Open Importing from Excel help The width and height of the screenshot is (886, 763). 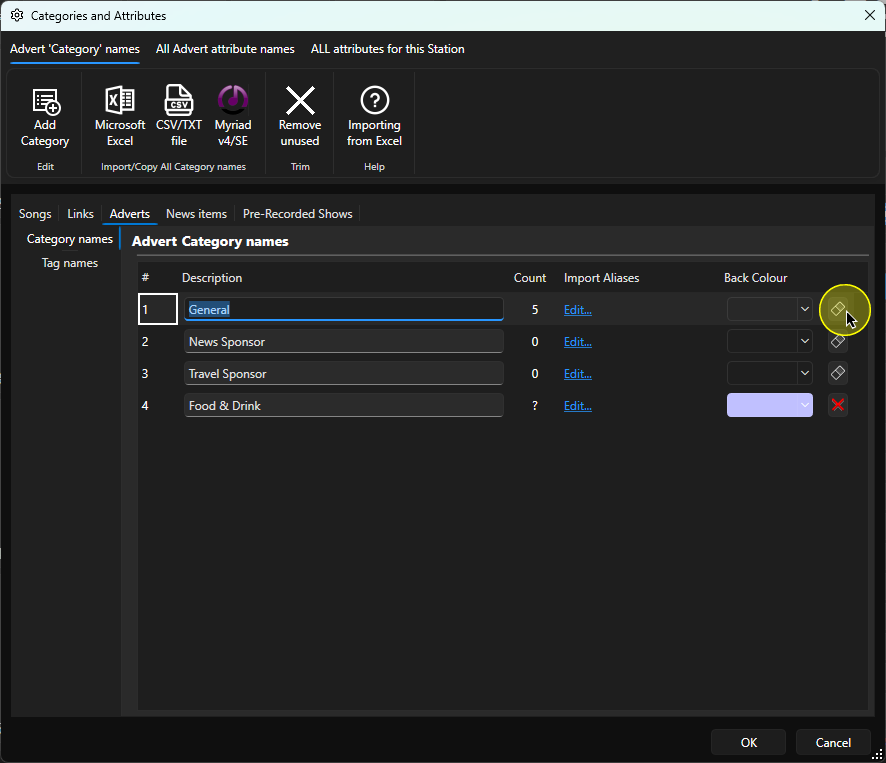[x=374, y=117]
